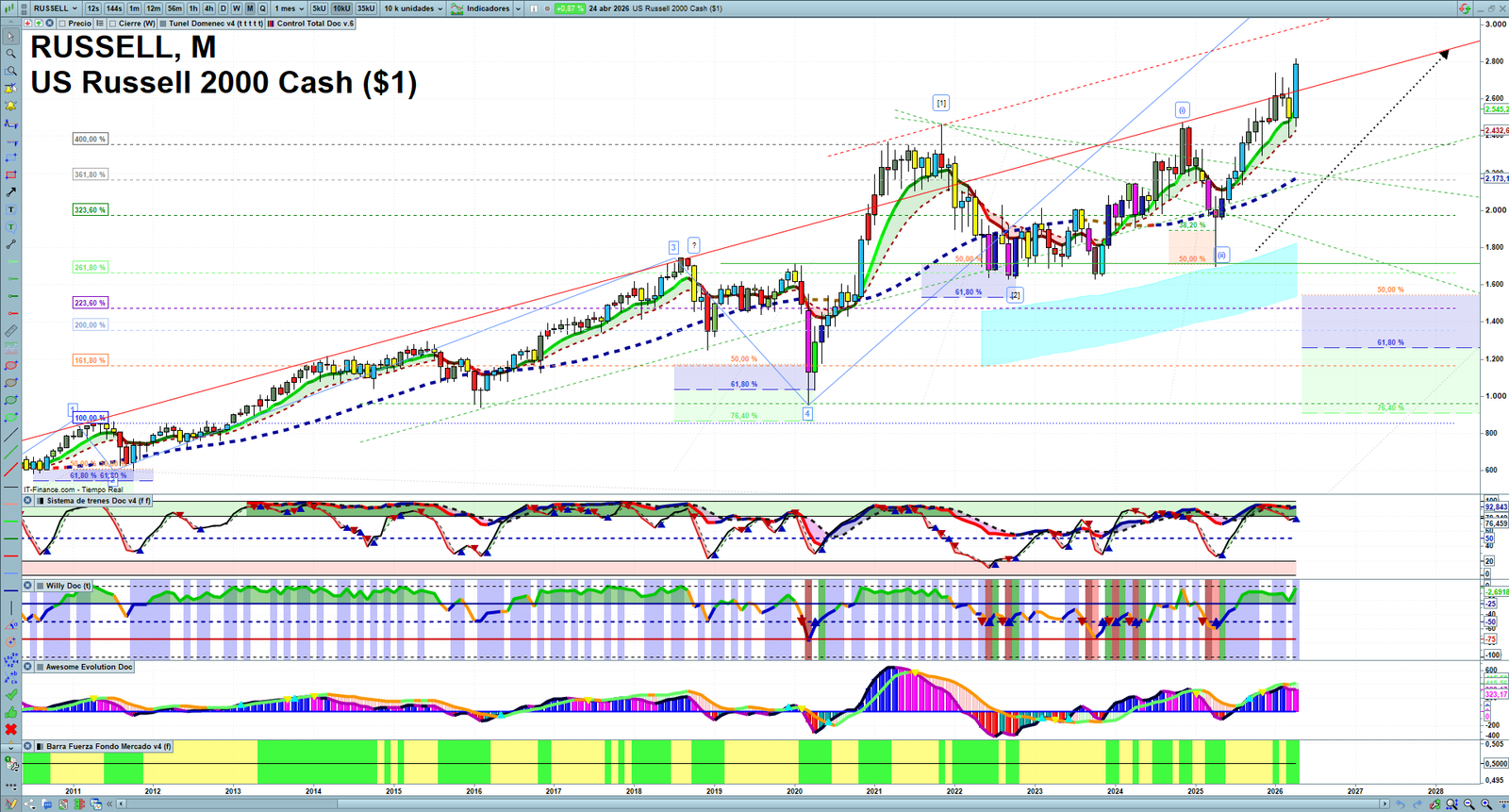Select the 10kU units button
1509x812 pixels.
click(x=341, y=8)
